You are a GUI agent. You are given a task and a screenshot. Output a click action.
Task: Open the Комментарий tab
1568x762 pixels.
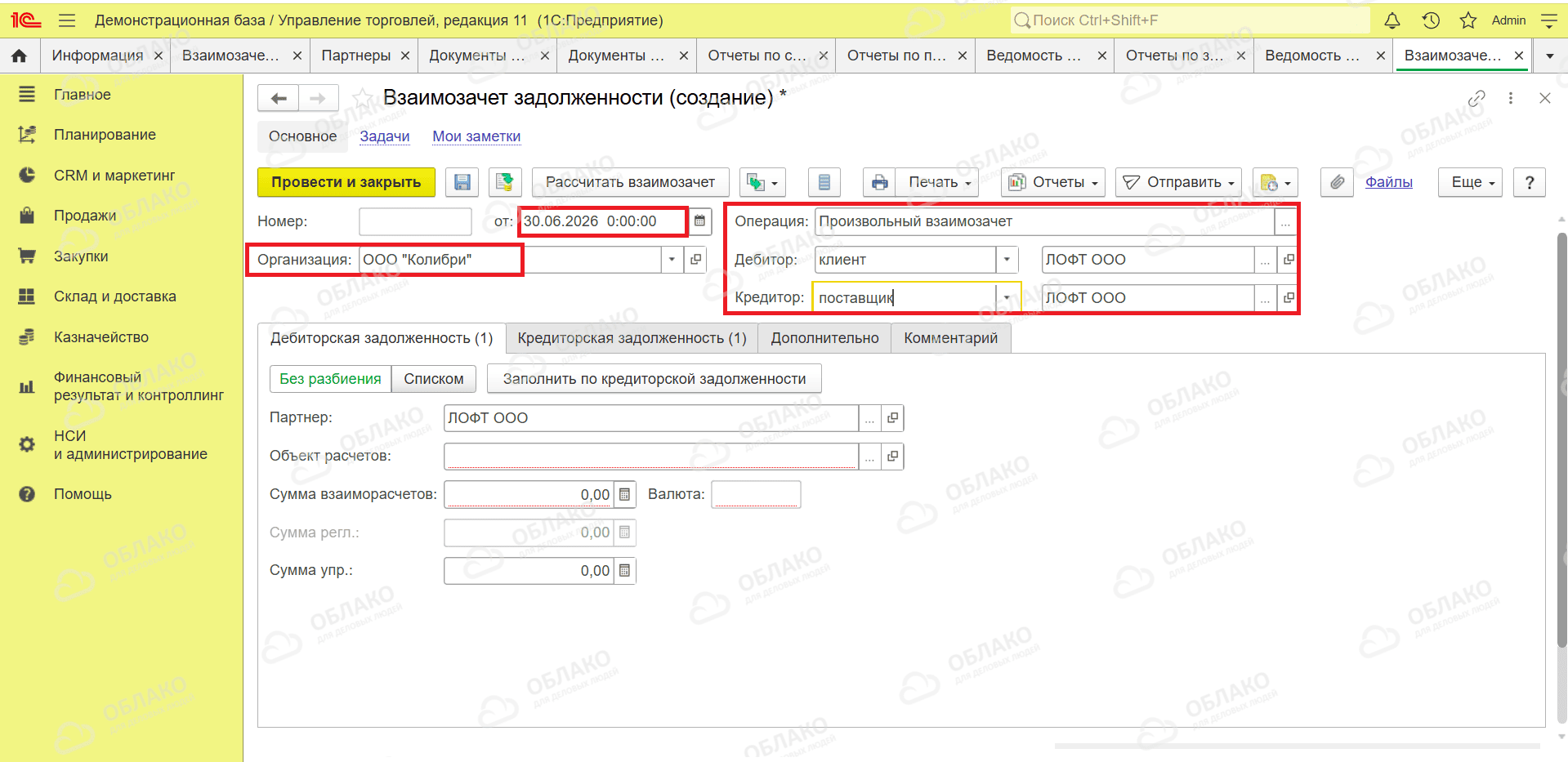point(951,338)
